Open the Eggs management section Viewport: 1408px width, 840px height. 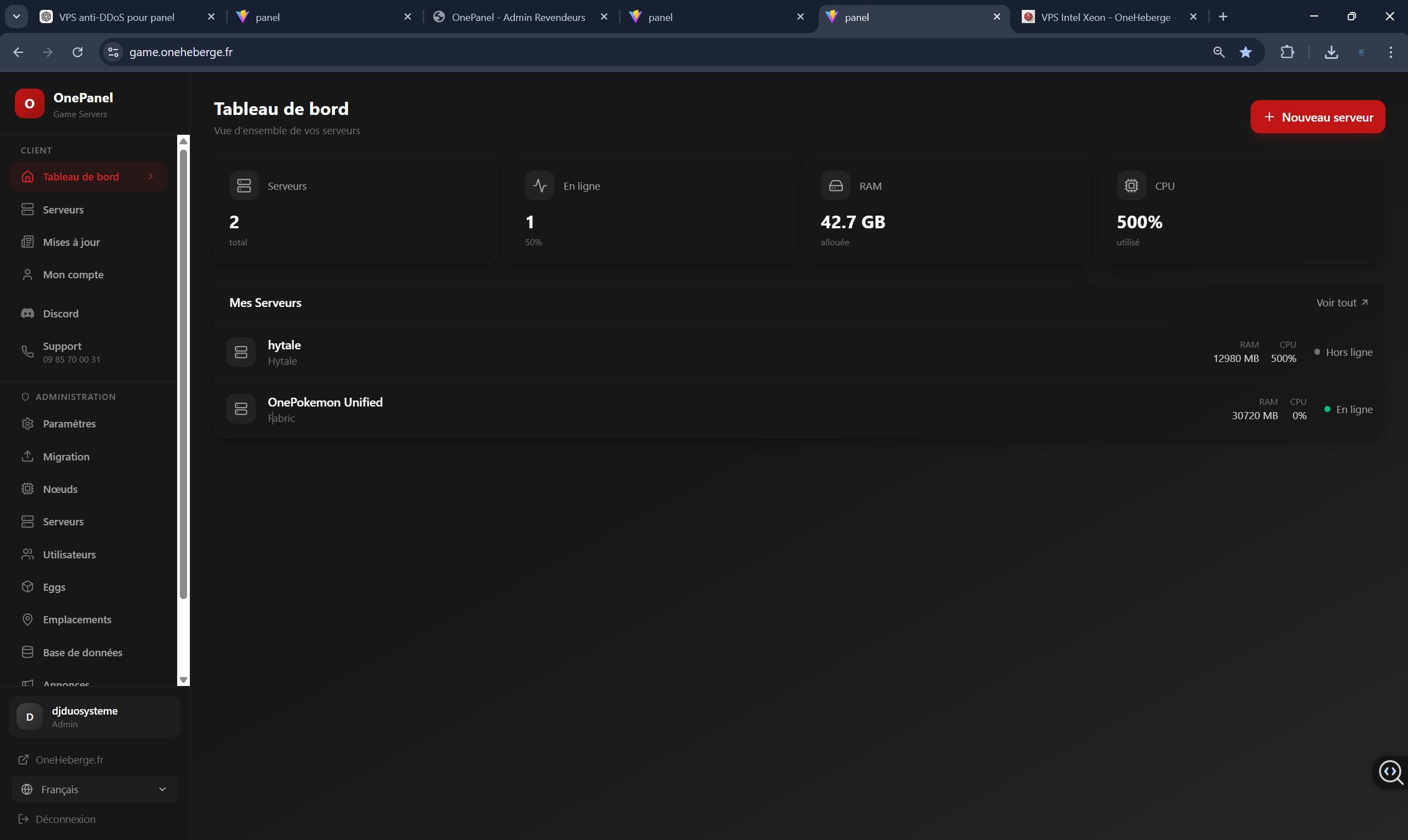pyautogui.click(x=54, y=587)
